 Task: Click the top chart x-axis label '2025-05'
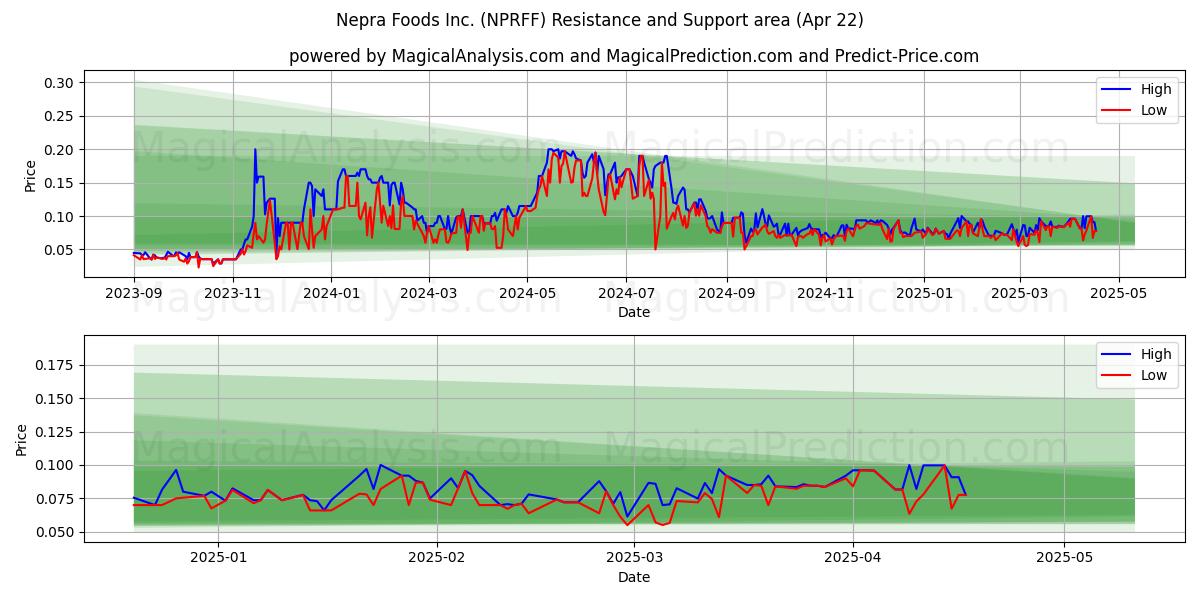point(1118,293)
